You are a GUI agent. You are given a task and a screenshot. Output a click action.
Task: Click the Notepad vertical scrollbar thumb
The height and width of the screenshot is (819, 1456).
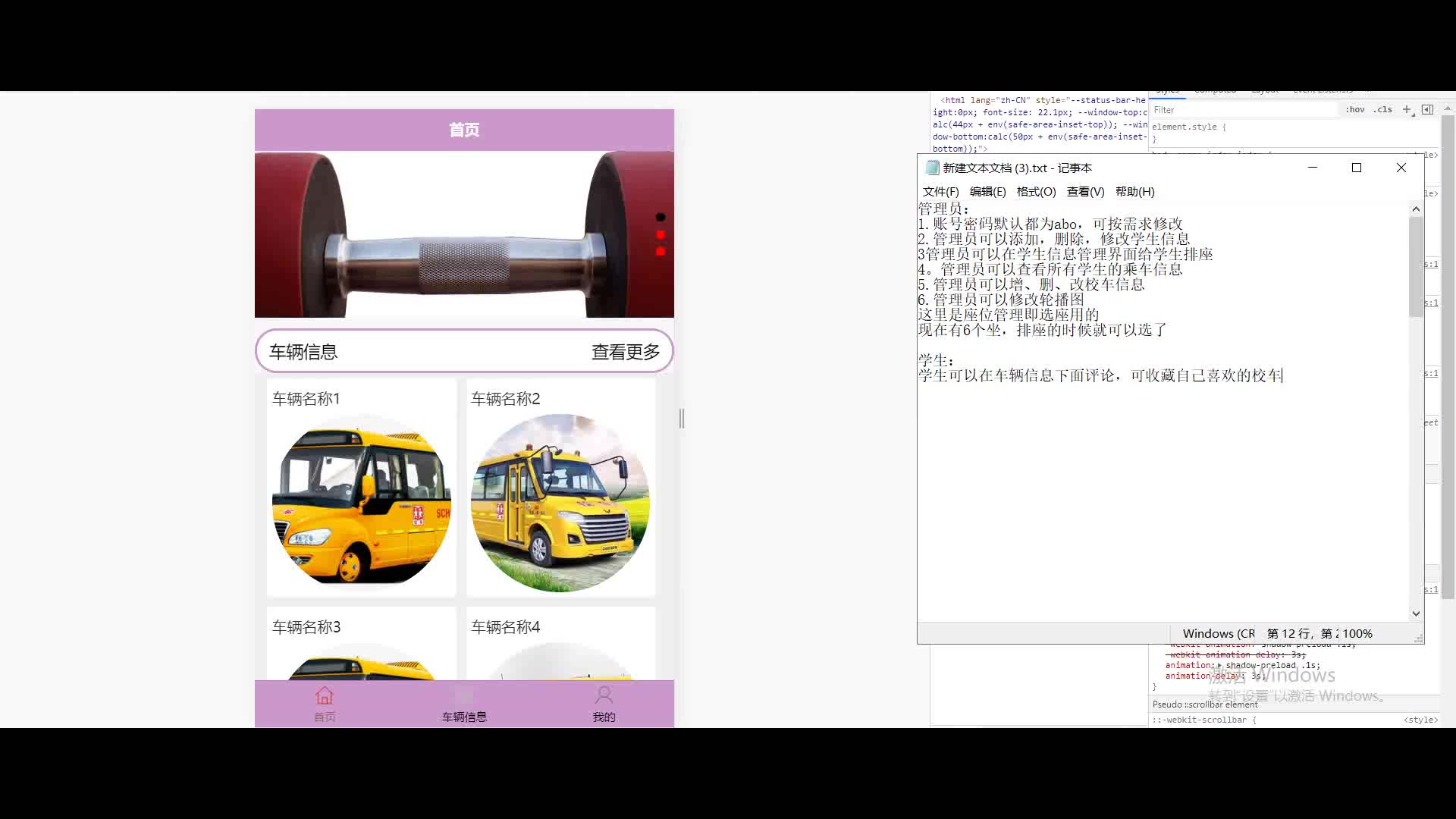(1416, 265)
